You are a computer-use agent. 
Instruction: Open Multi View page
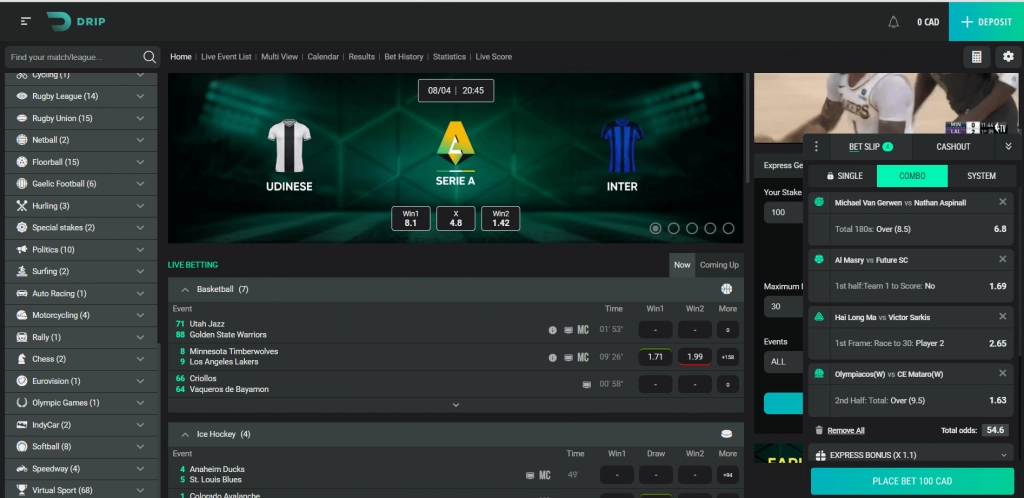pos(280,57)
